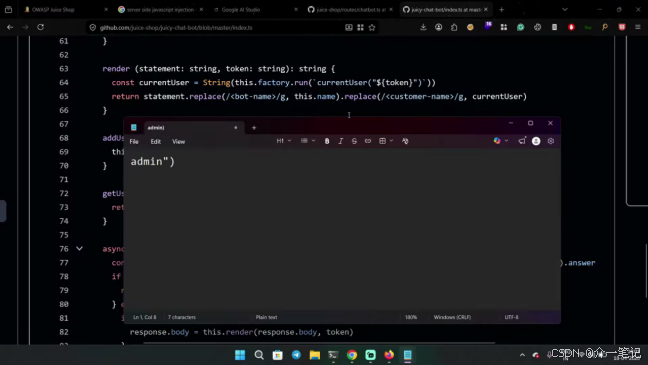Click the site security shield icon
The image size is (648, 365).
pyautogui.click(x=93, y=28)
